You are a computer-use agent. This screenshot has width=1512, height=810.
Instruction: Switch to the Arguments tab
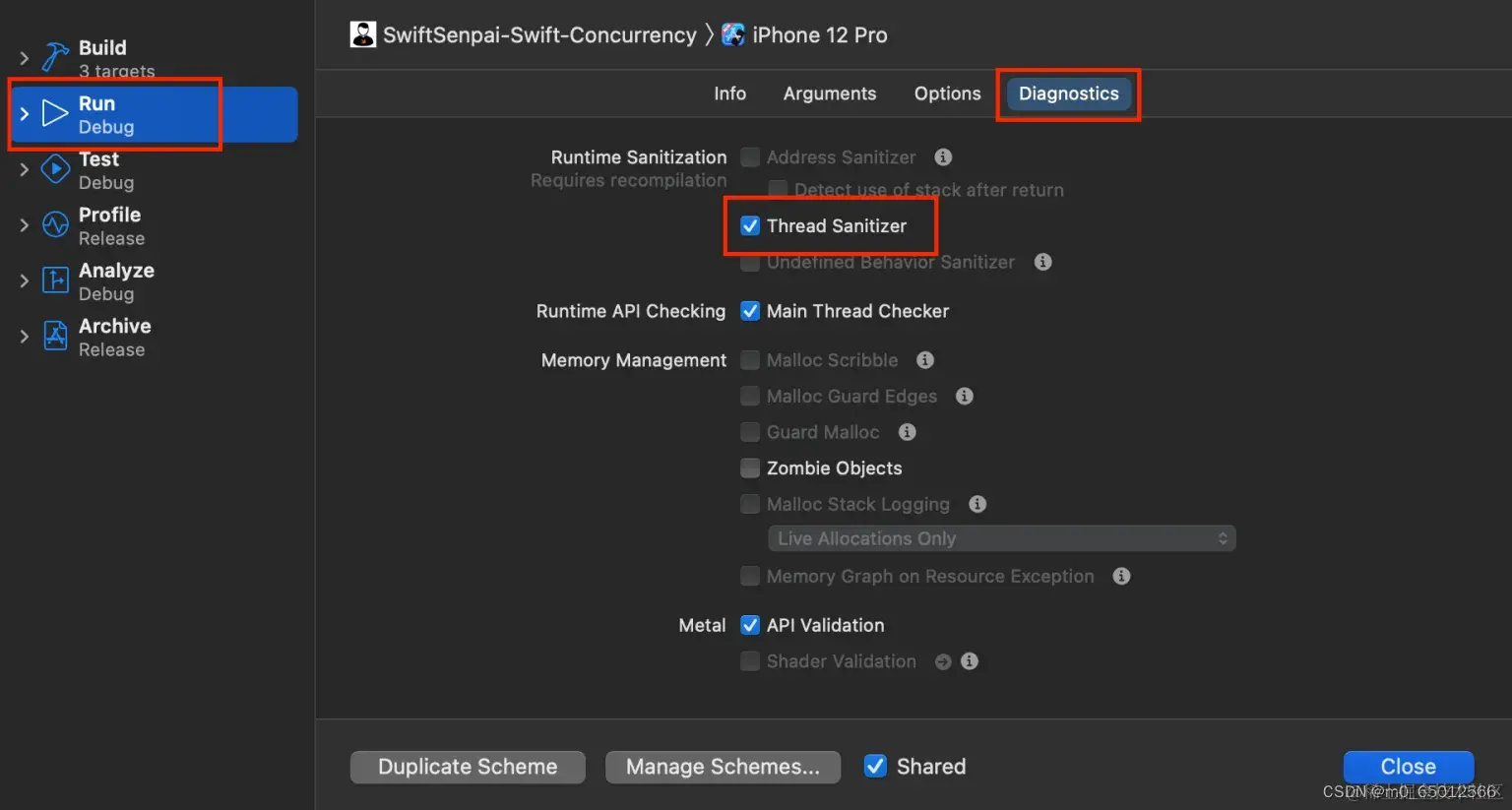(x=830, y=93)
